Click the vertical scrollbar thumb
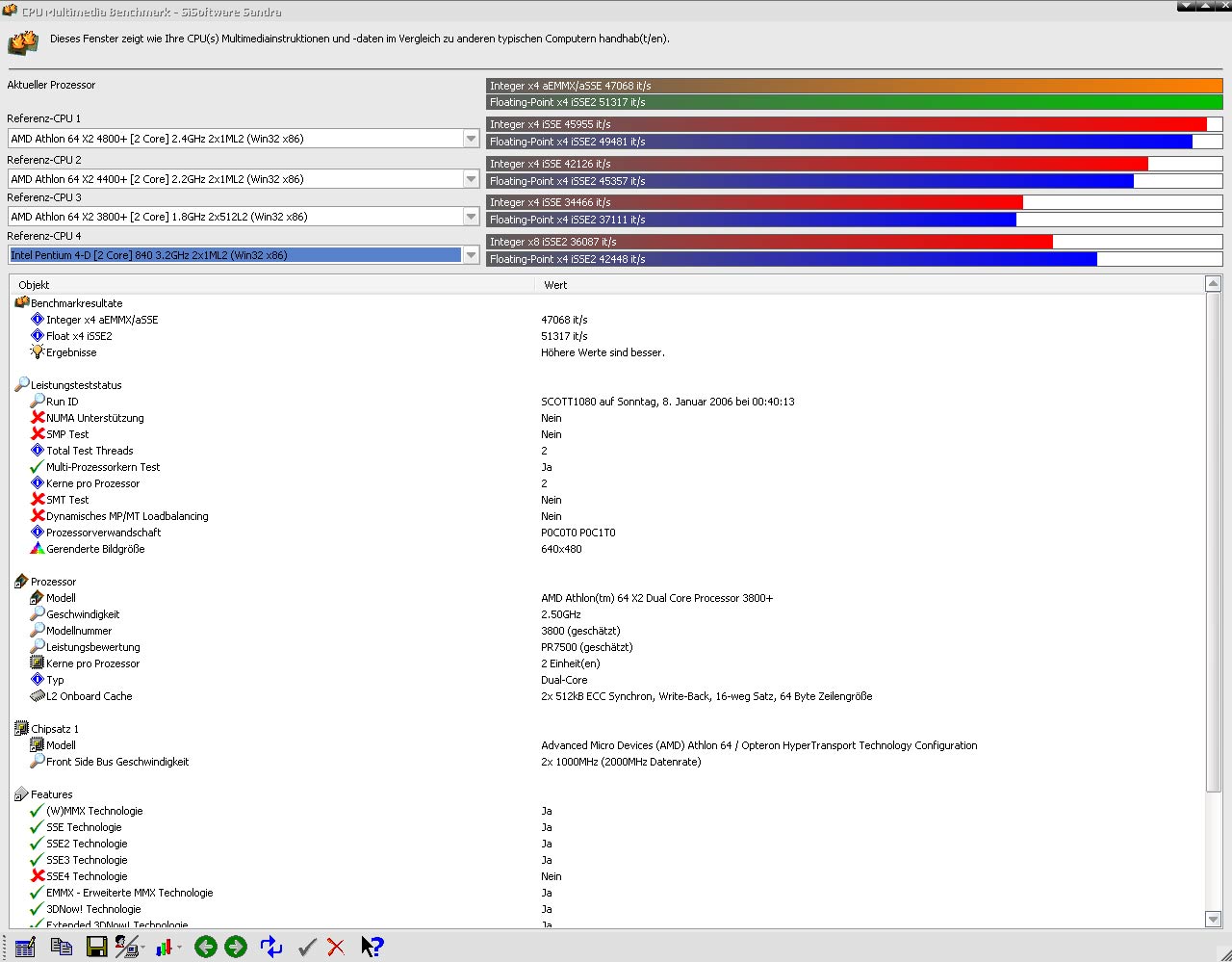The height and width of the screenshot is (962, 1232). (x=1213, y=542)
